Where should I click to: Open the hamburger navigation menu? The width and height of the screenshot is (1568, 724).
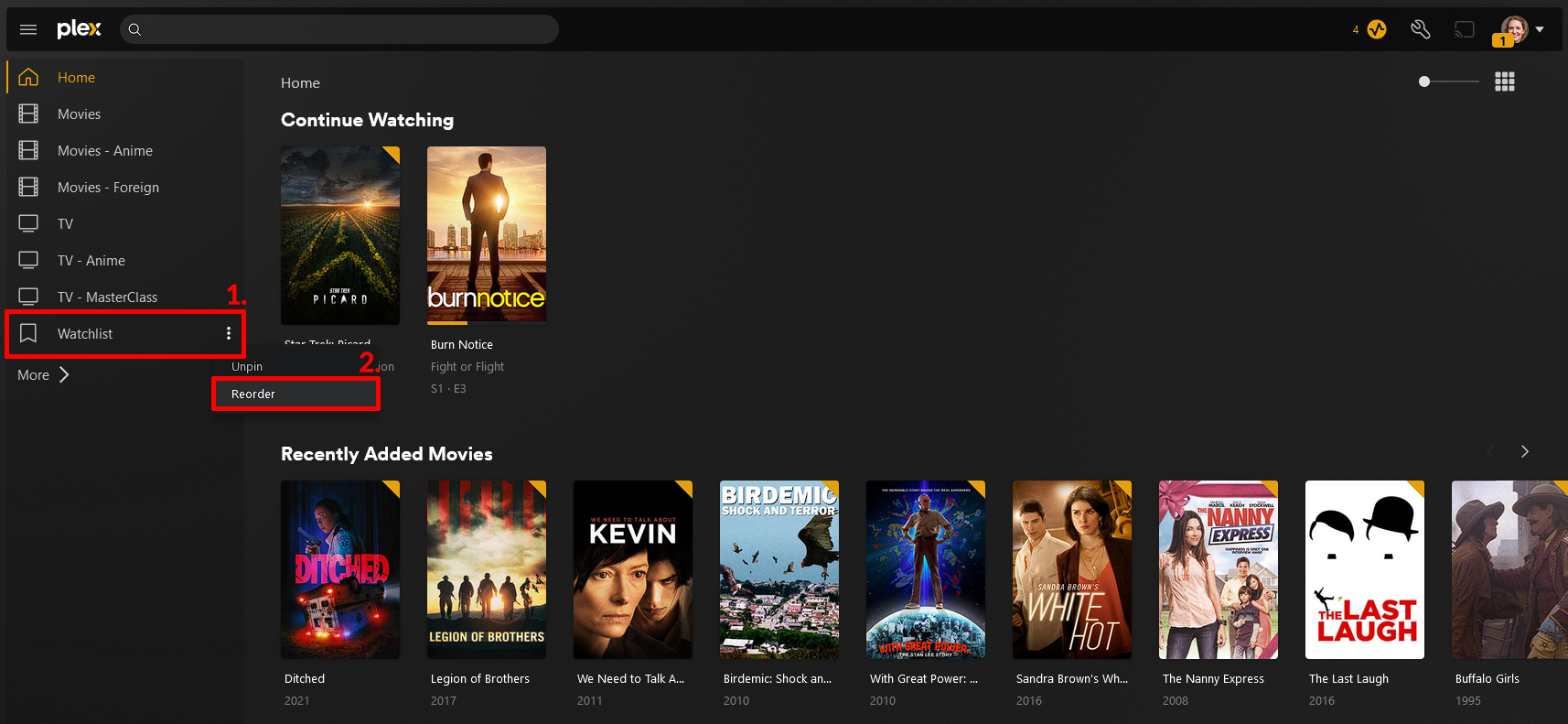coord(28,29)
